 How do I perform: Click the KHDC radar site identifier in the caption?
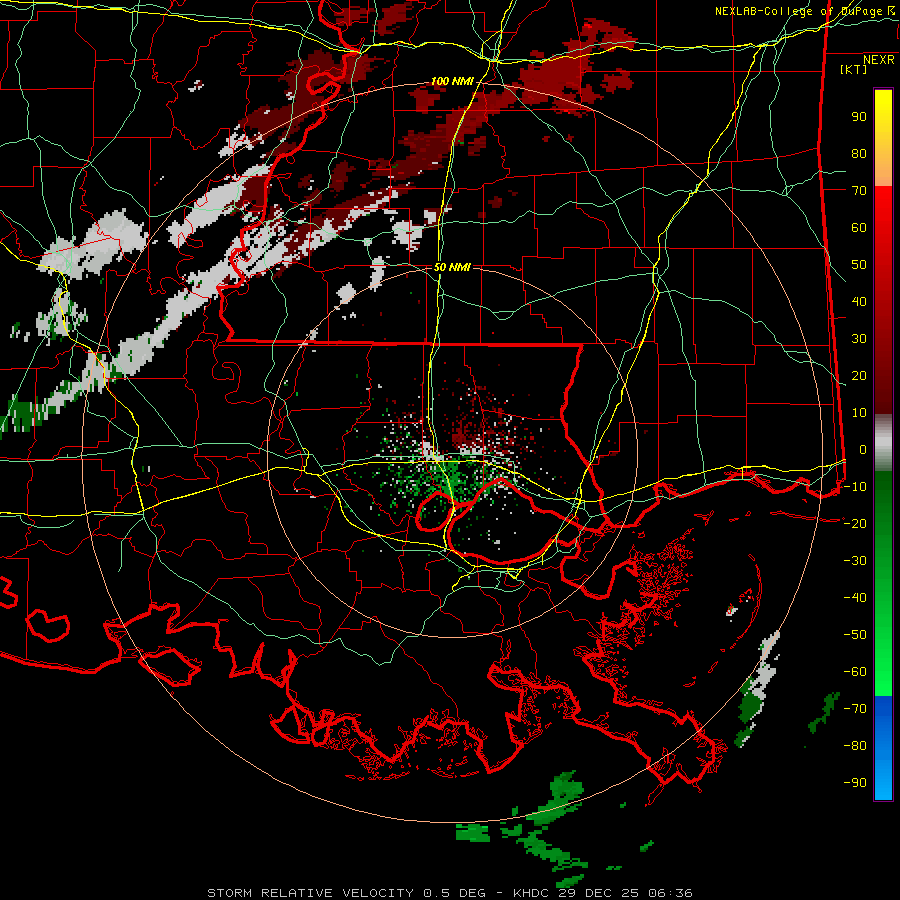[530, 893]
